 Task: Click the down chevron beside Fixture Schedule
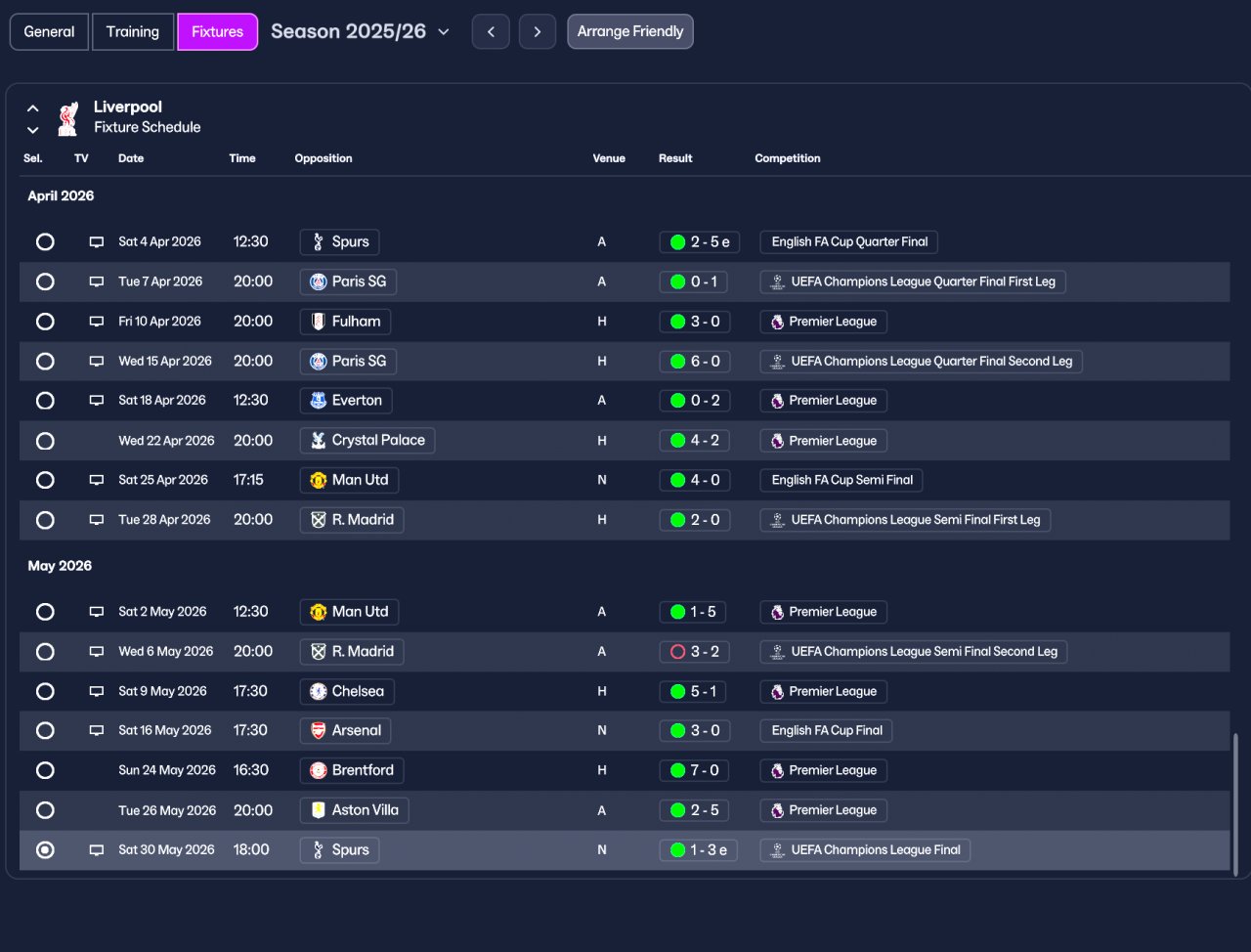(33, 130)
